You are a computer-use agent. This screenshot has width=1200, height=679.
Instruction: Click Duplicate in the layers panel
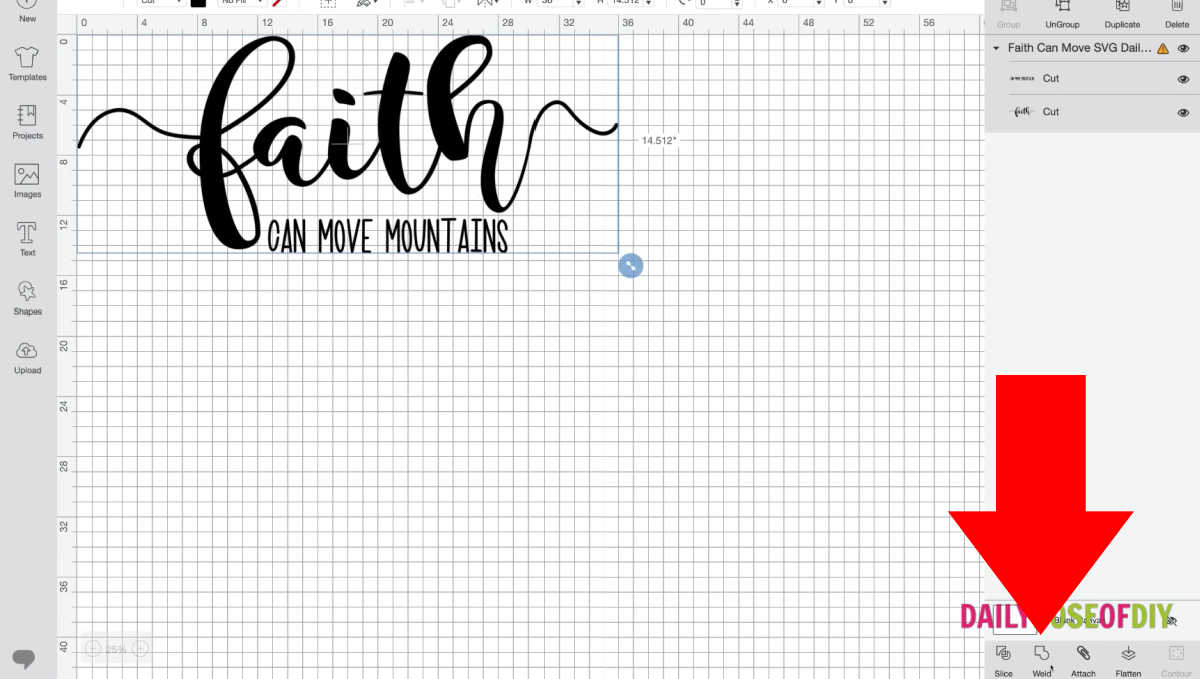[1122, 14]
